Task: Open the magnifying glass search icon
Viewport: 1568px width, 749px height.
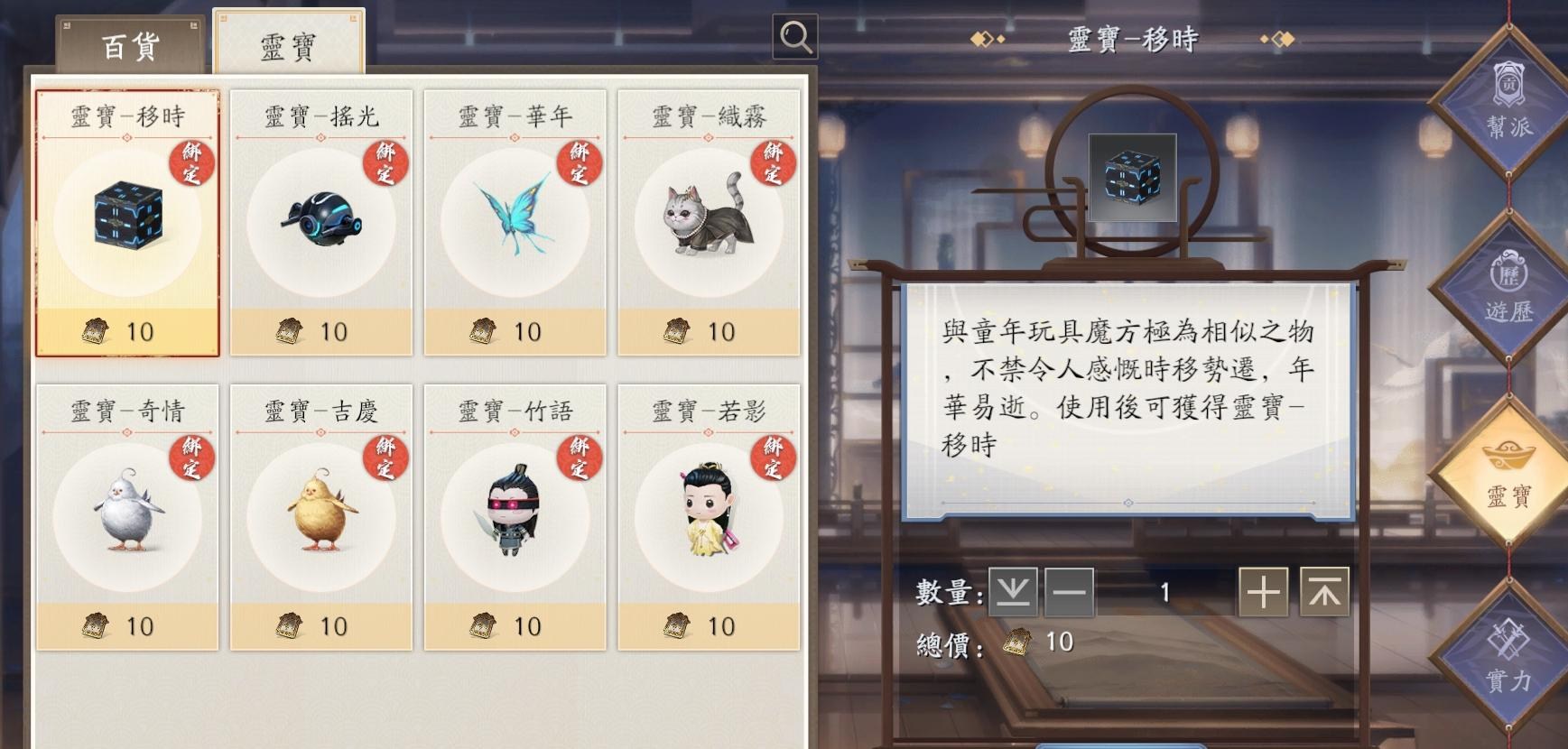Action: [795, 37]
